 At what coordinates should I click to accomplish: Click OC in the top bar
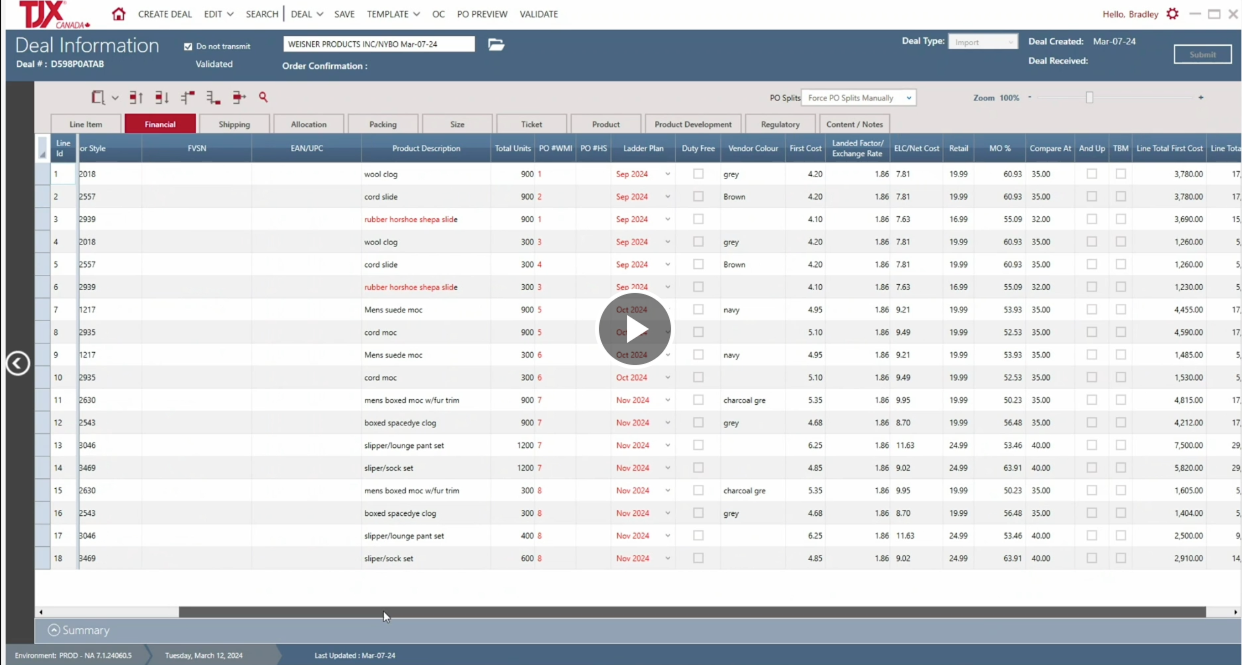coord(438,14)
